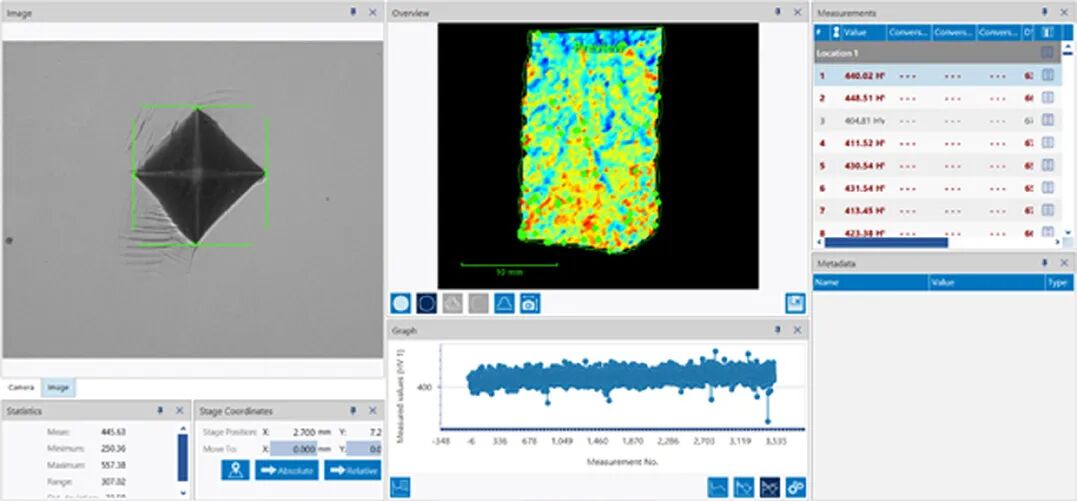Image resolution: width=1077 pixels, height=501 pixels.
Task: Click the Maximum value 557.38
Action: pyautogui.click(x=115, y=465)
